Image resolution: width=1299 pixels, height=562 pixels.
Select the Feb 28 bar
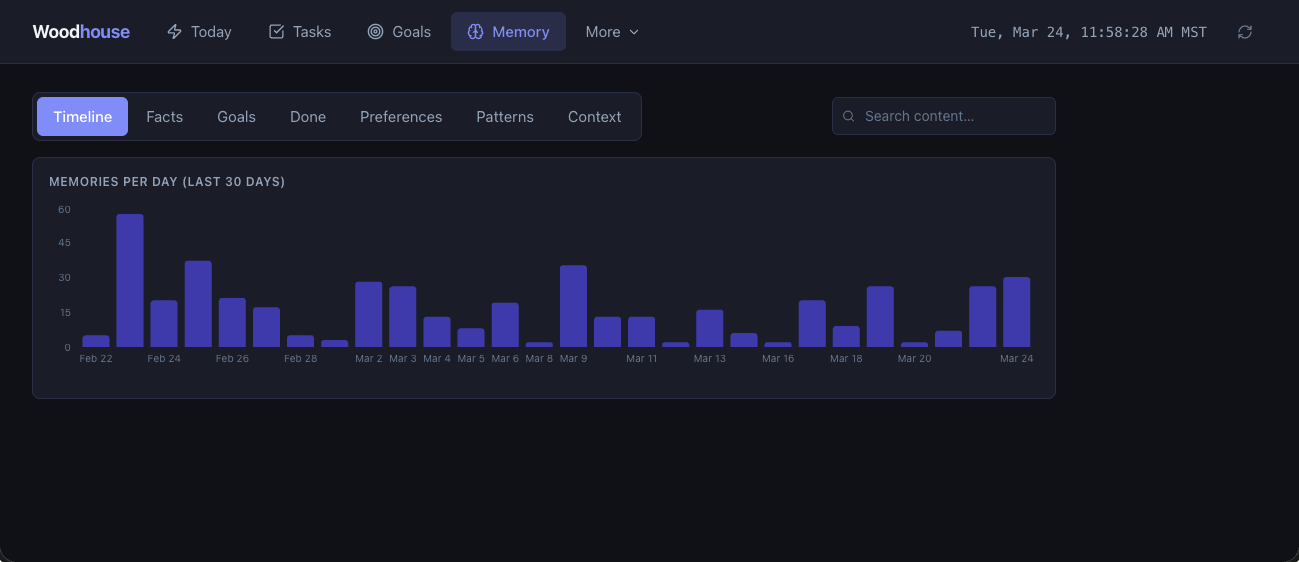(300, 341)
